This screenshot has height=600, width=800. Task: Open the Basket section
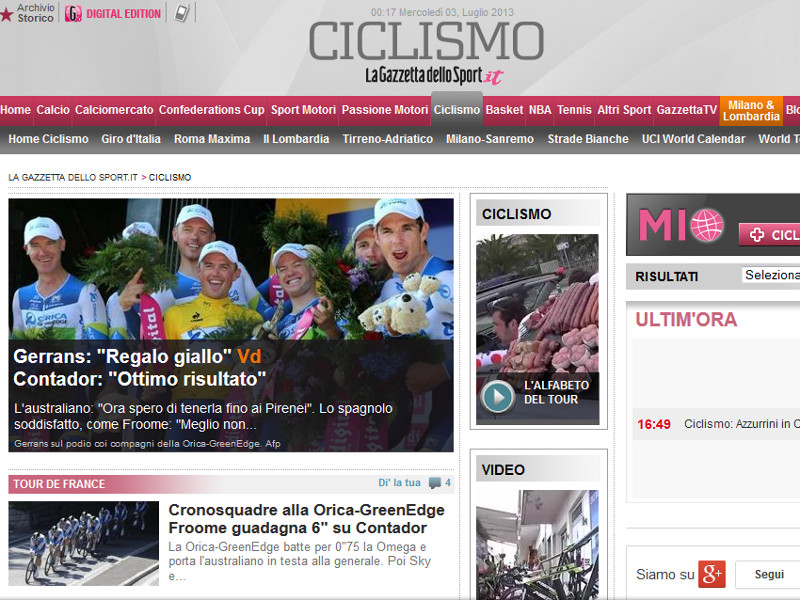504,110
